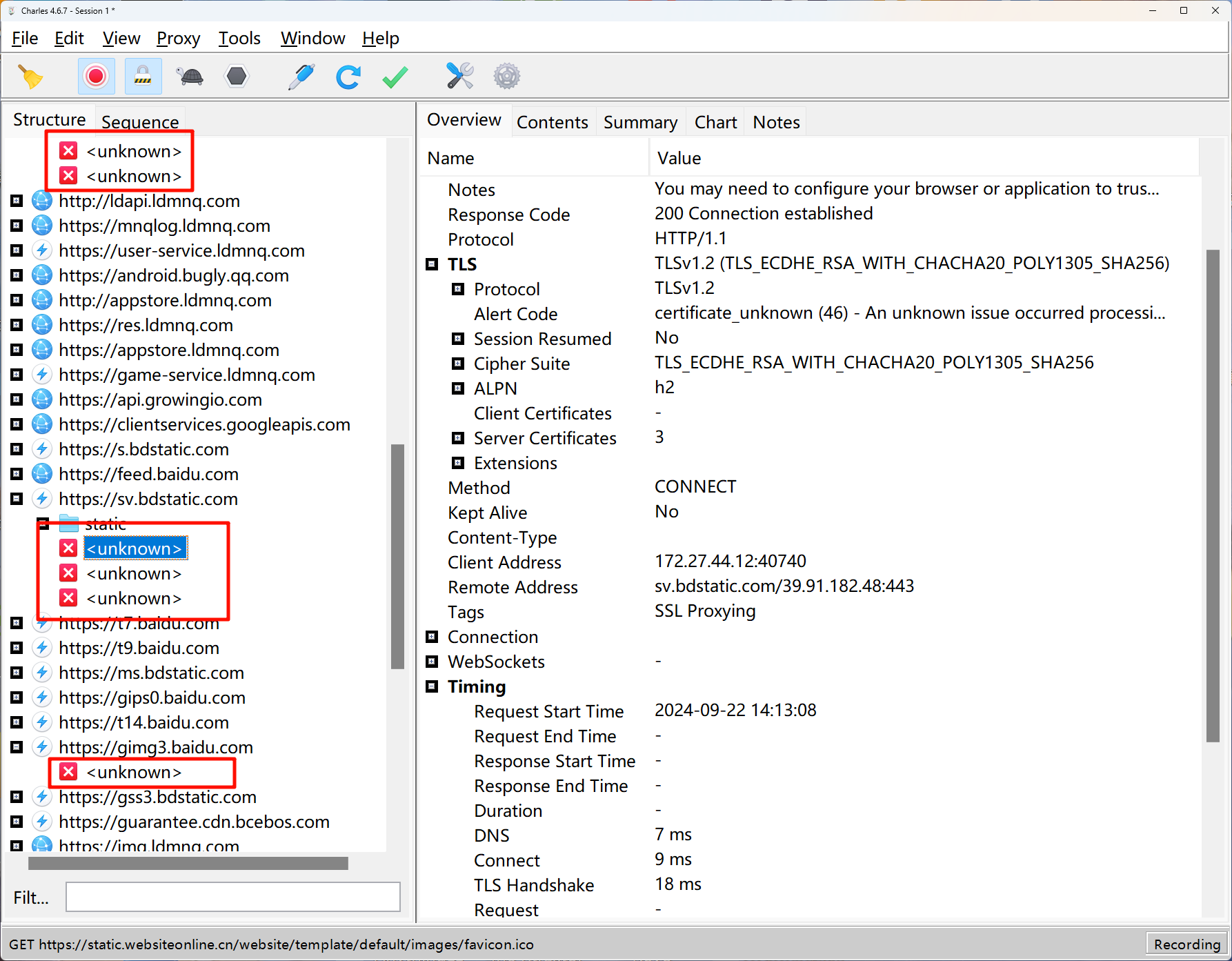
Task: Expand the https://feed.baidu.com tree node
Action: pyautogui.click(x=17, y=475)
